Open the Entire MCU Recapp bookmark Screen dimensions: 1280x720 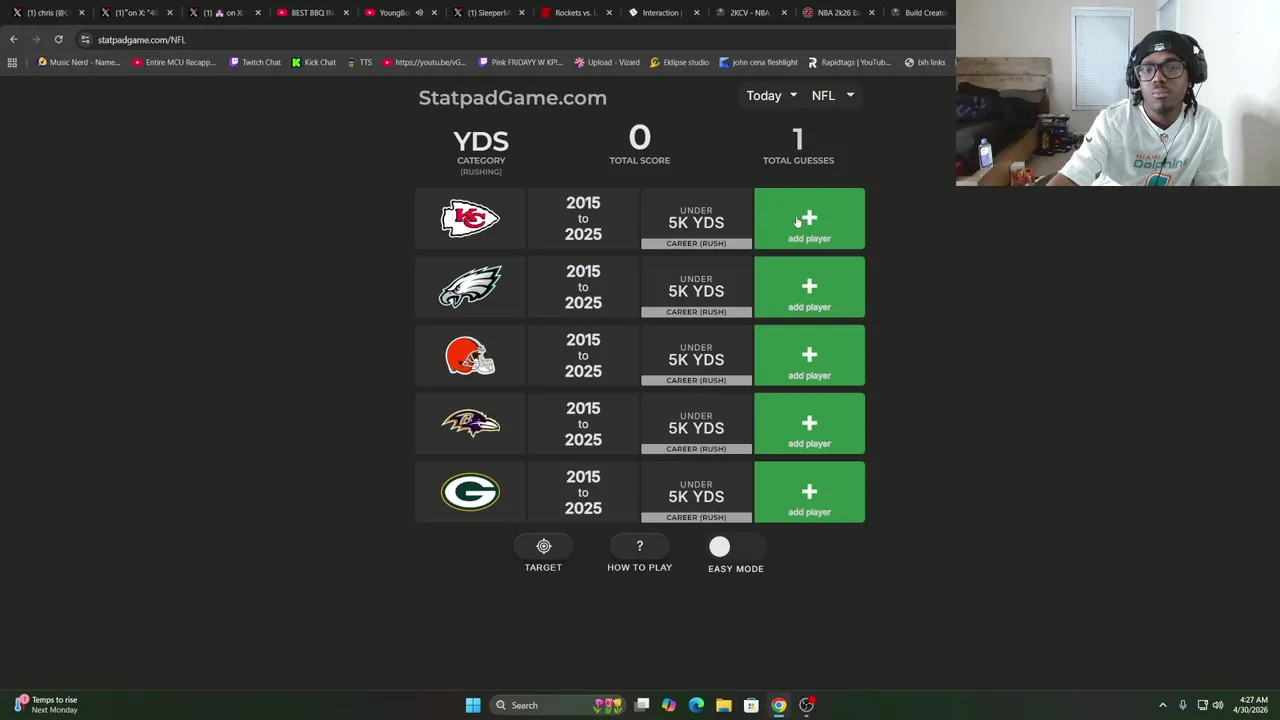[174, 62]
